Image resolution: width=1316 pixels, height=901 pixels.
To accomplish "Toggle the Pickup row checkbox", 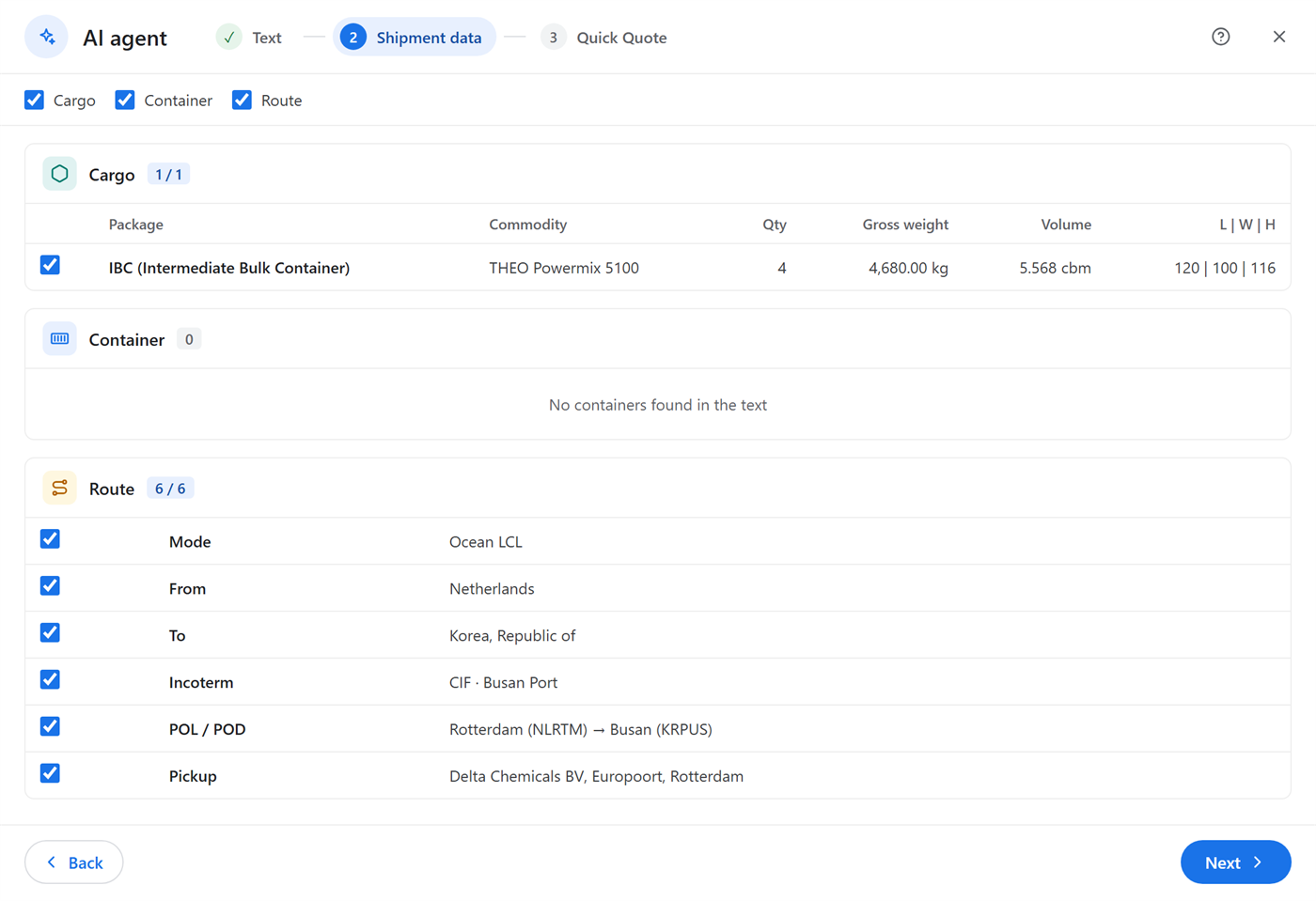I will click(50, 773).
